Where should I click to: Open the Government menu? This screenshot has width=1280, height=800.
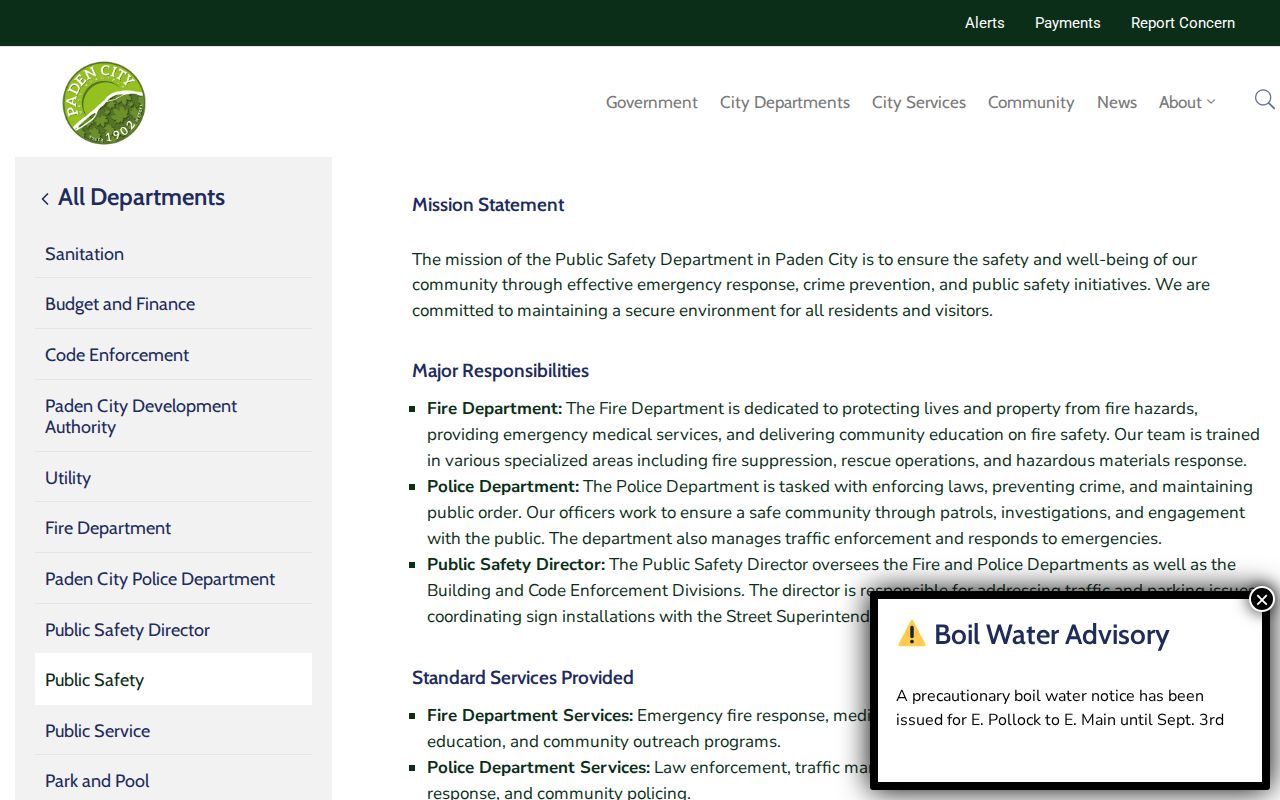(x=652, y=102)
